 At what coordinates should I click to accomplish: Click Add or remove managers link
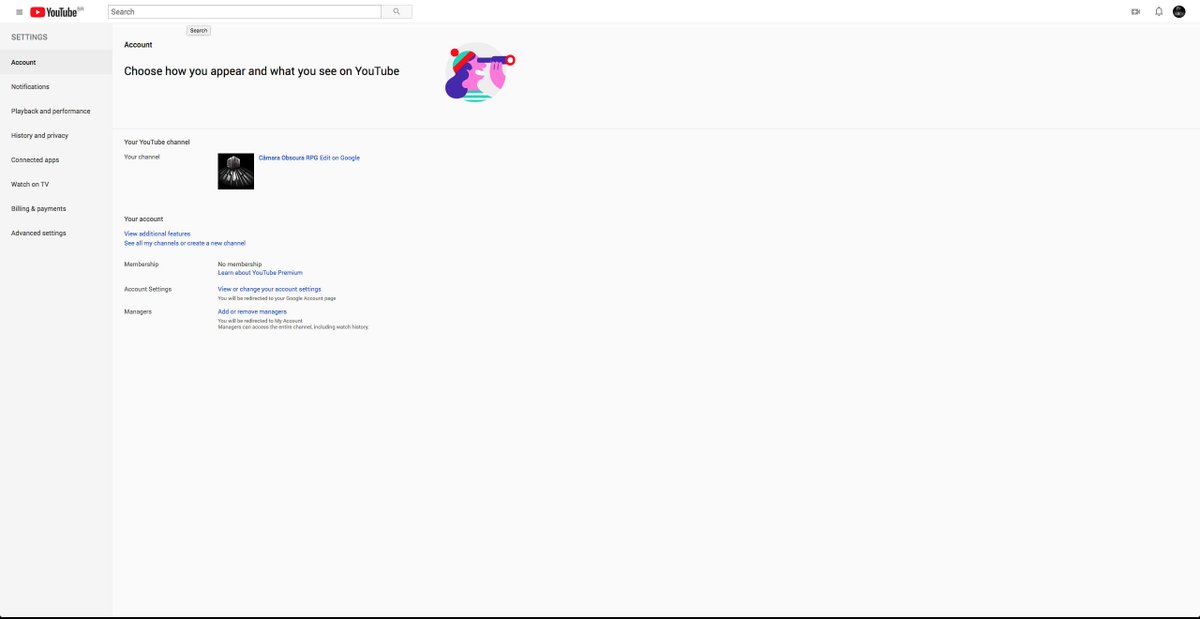point(252,312)
